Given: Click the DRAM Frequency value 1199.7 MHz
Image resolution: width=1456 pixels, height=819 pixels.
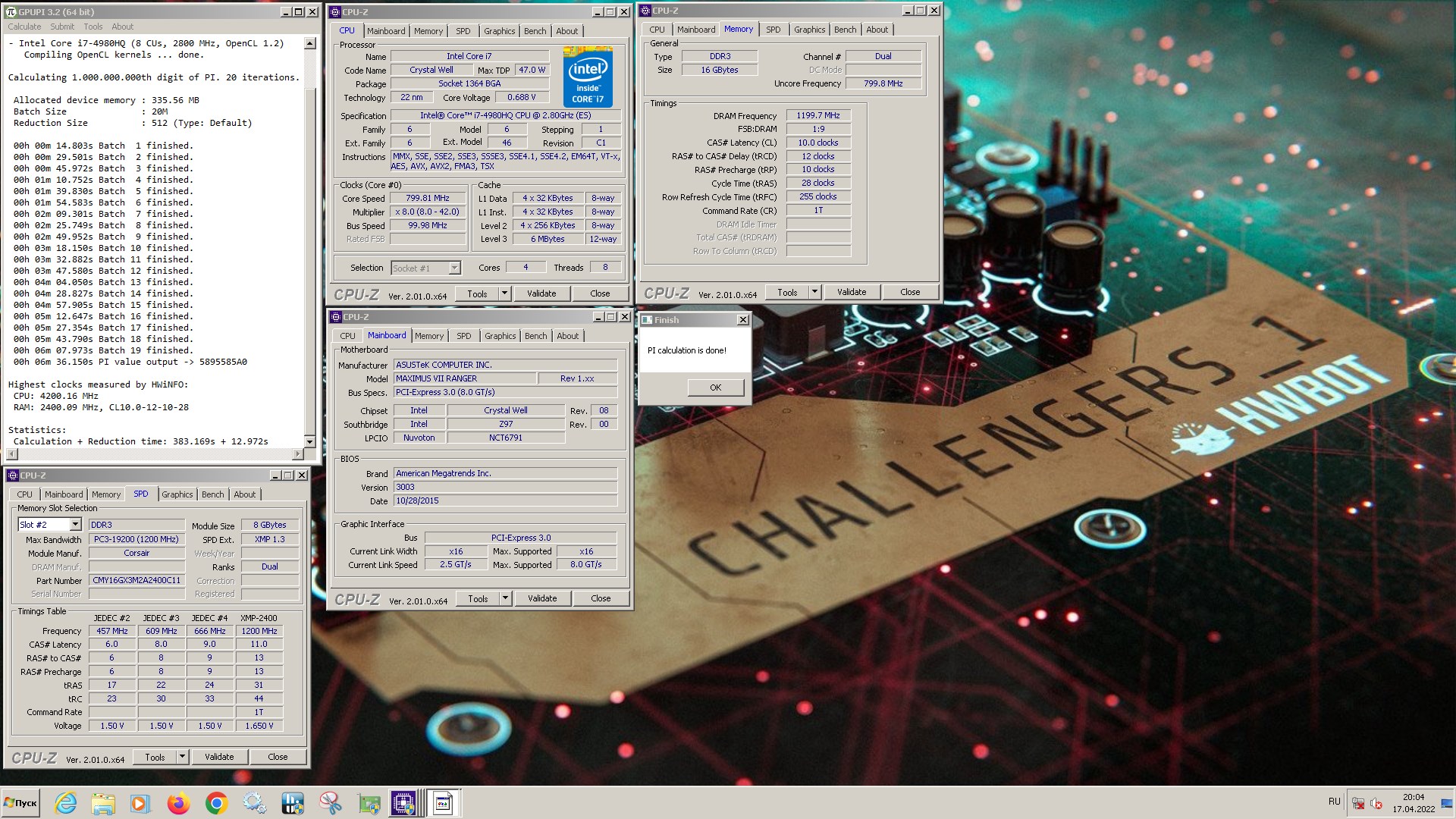Looking at the screenshot, I should coord(818,116).
